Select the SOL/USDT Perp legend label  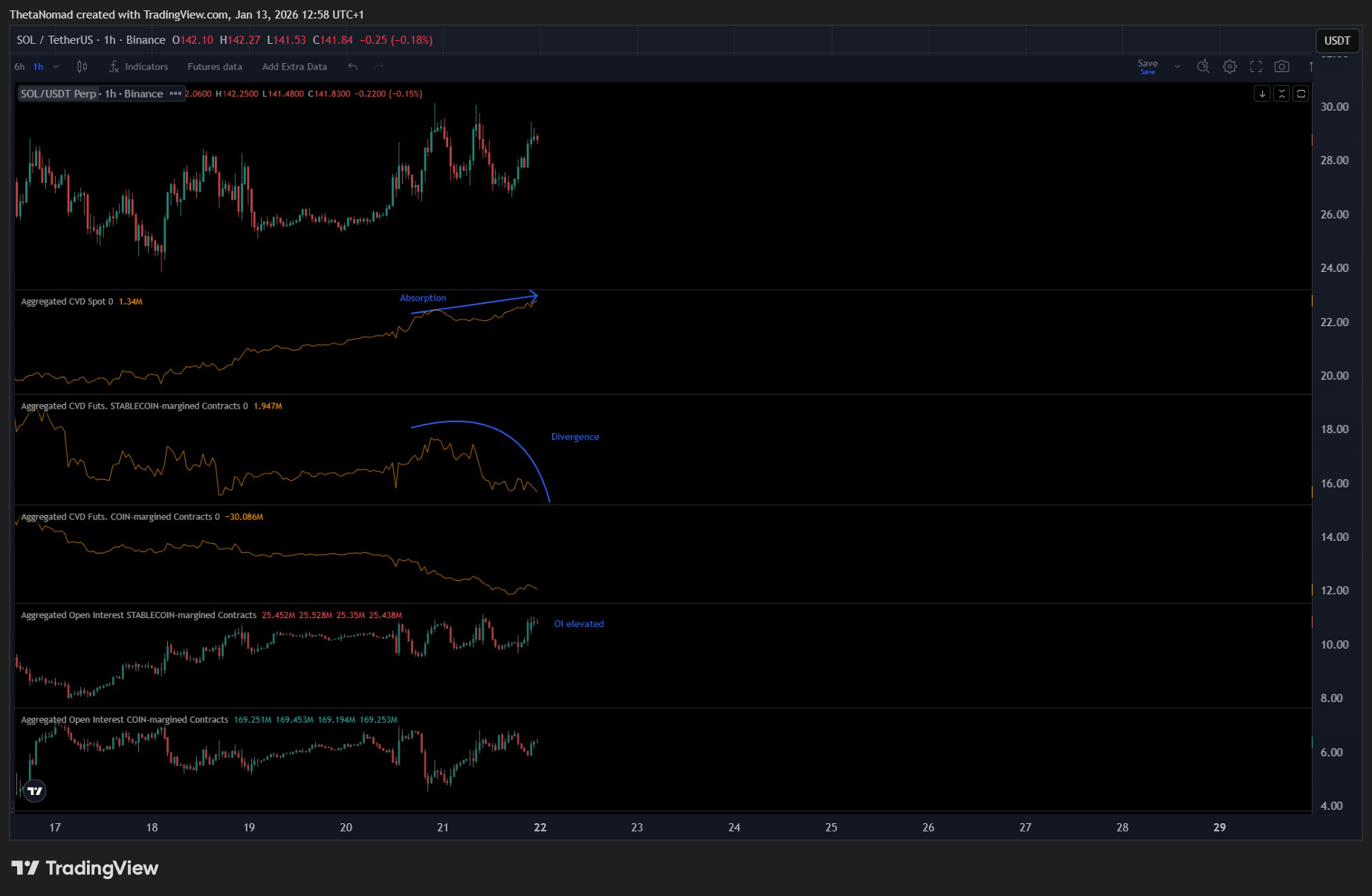pyautogui.click(x=59, y=94)
